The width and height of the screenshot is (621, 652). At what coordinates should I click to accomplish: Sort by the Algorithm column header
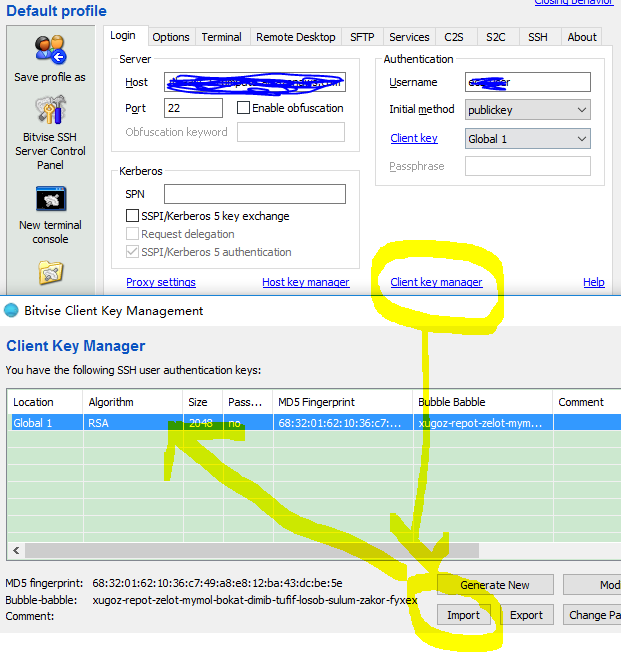pos(133,402)
